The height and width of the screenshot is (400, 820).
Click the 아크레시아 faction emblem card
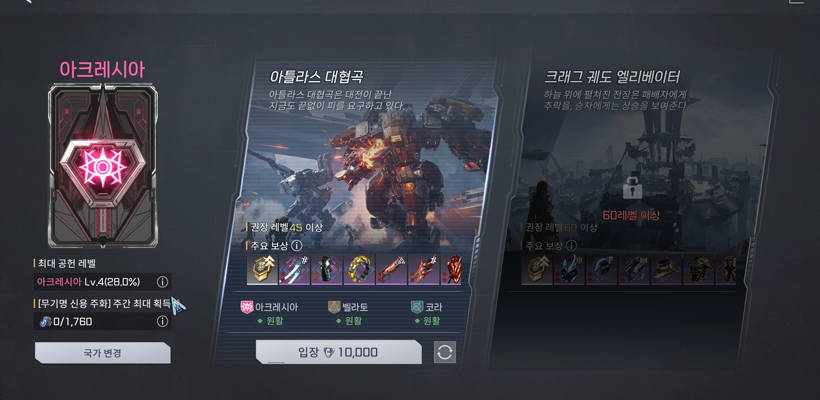pyautogui.click(x=102, y=166)
